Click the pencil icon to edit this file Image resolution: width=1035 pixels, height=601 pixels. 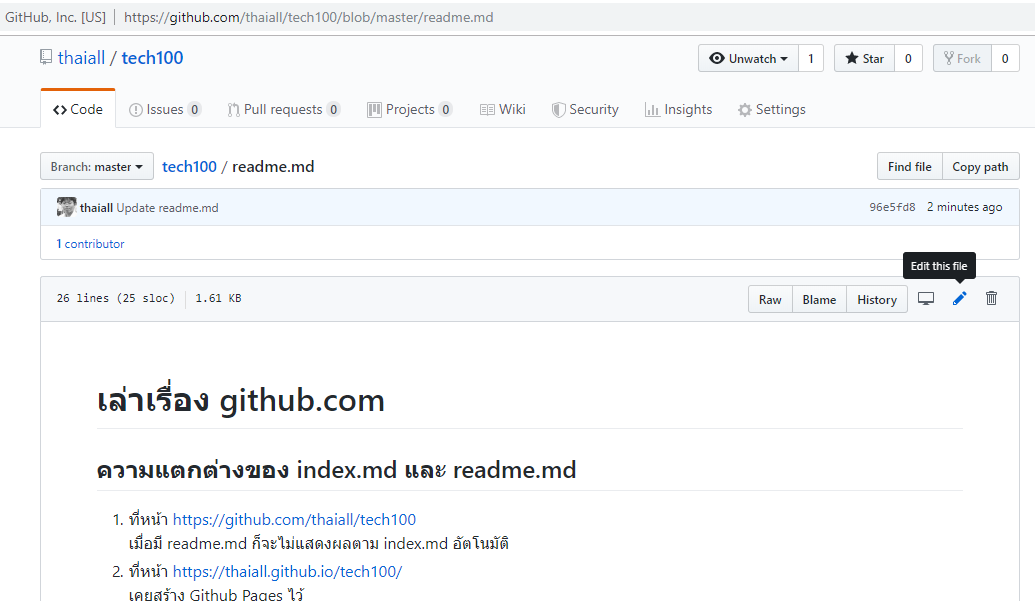point(959,299)
